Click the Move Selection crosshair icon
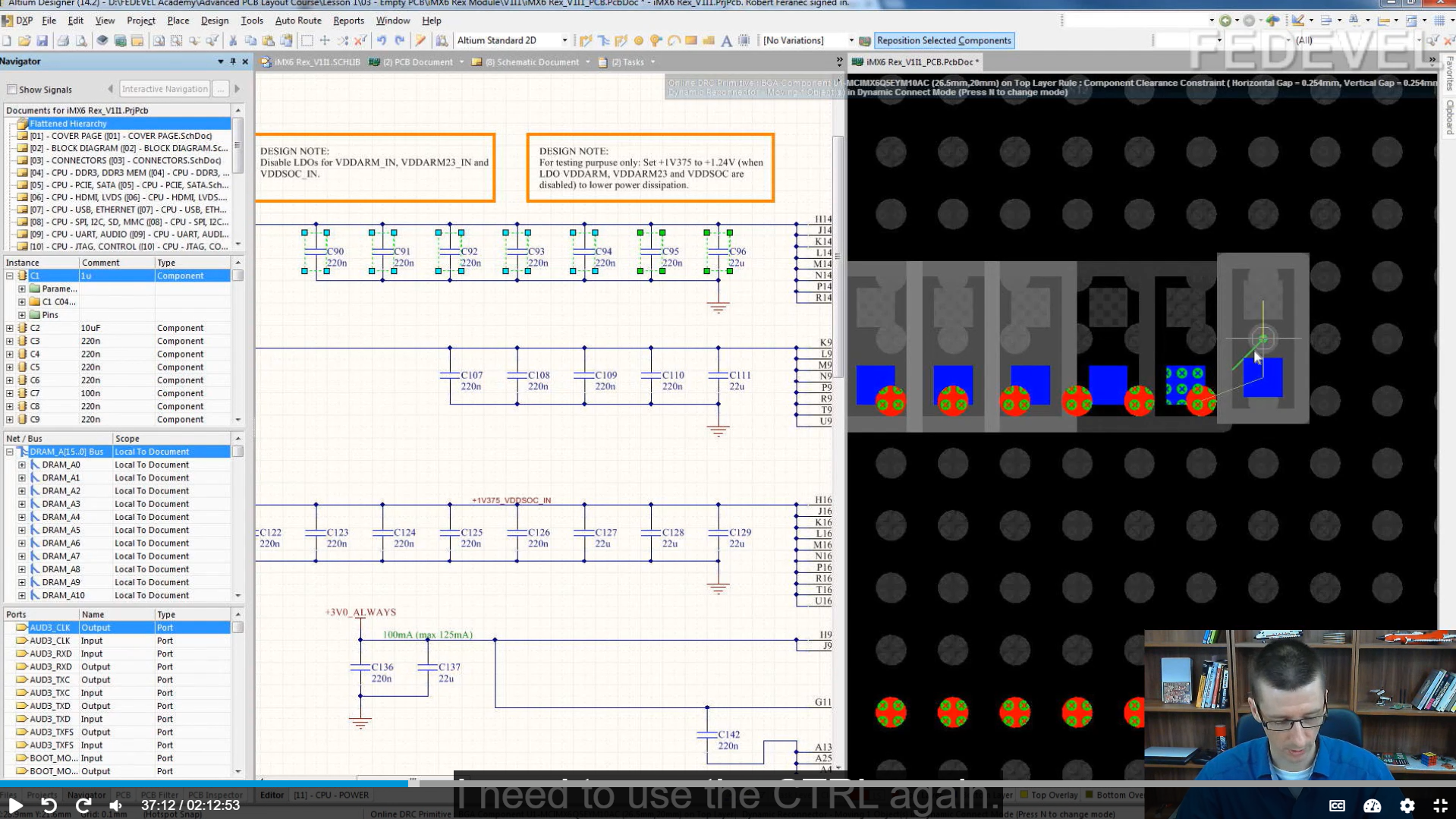This screenshot has height=819, width=1456. tap(325, 41)
